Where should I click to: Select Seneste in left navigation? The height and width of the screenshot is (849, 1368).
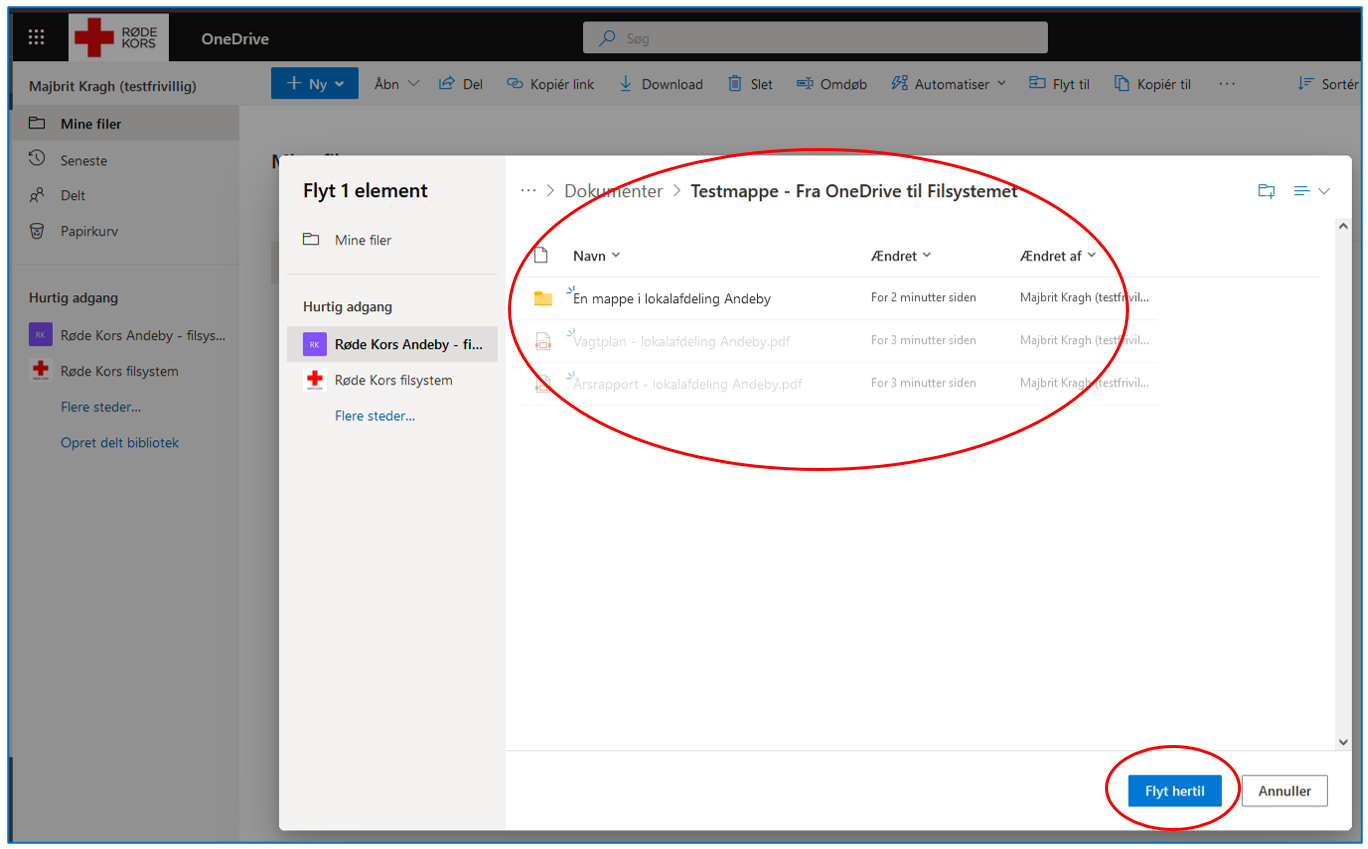(x=125, y=160)
